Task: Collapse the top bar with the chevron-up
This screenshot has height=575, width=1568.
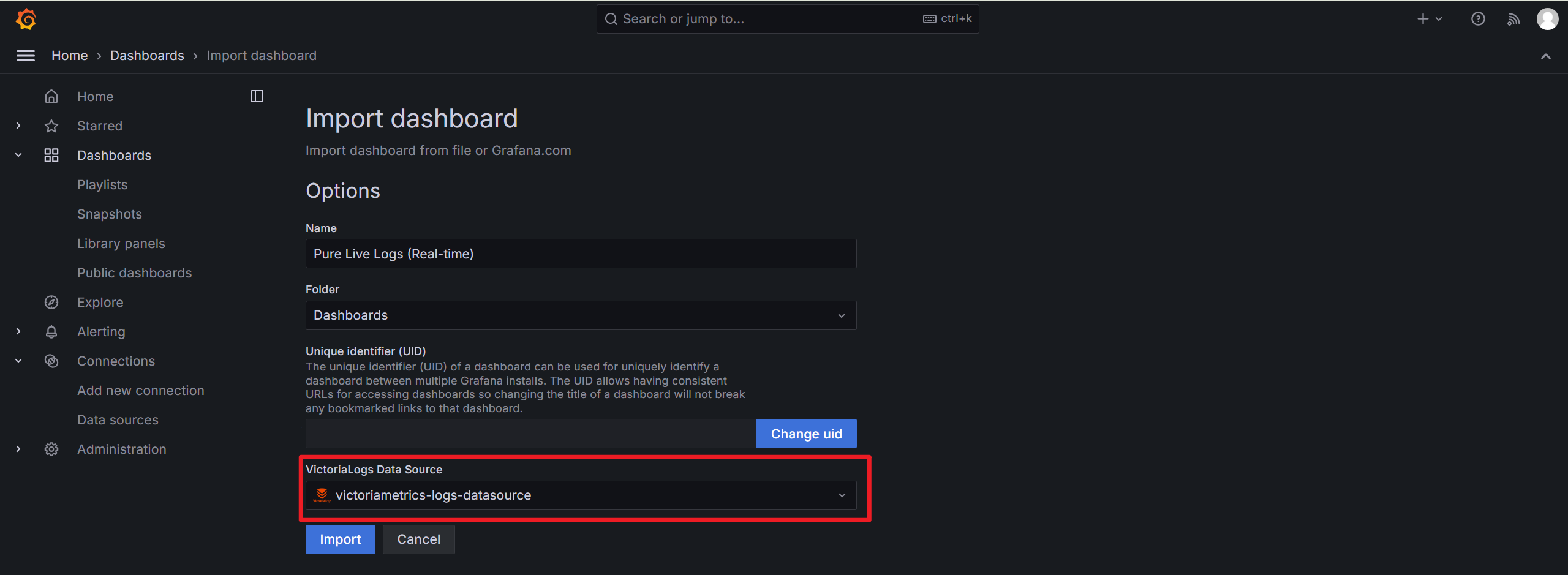Action: click(1546, 56)
